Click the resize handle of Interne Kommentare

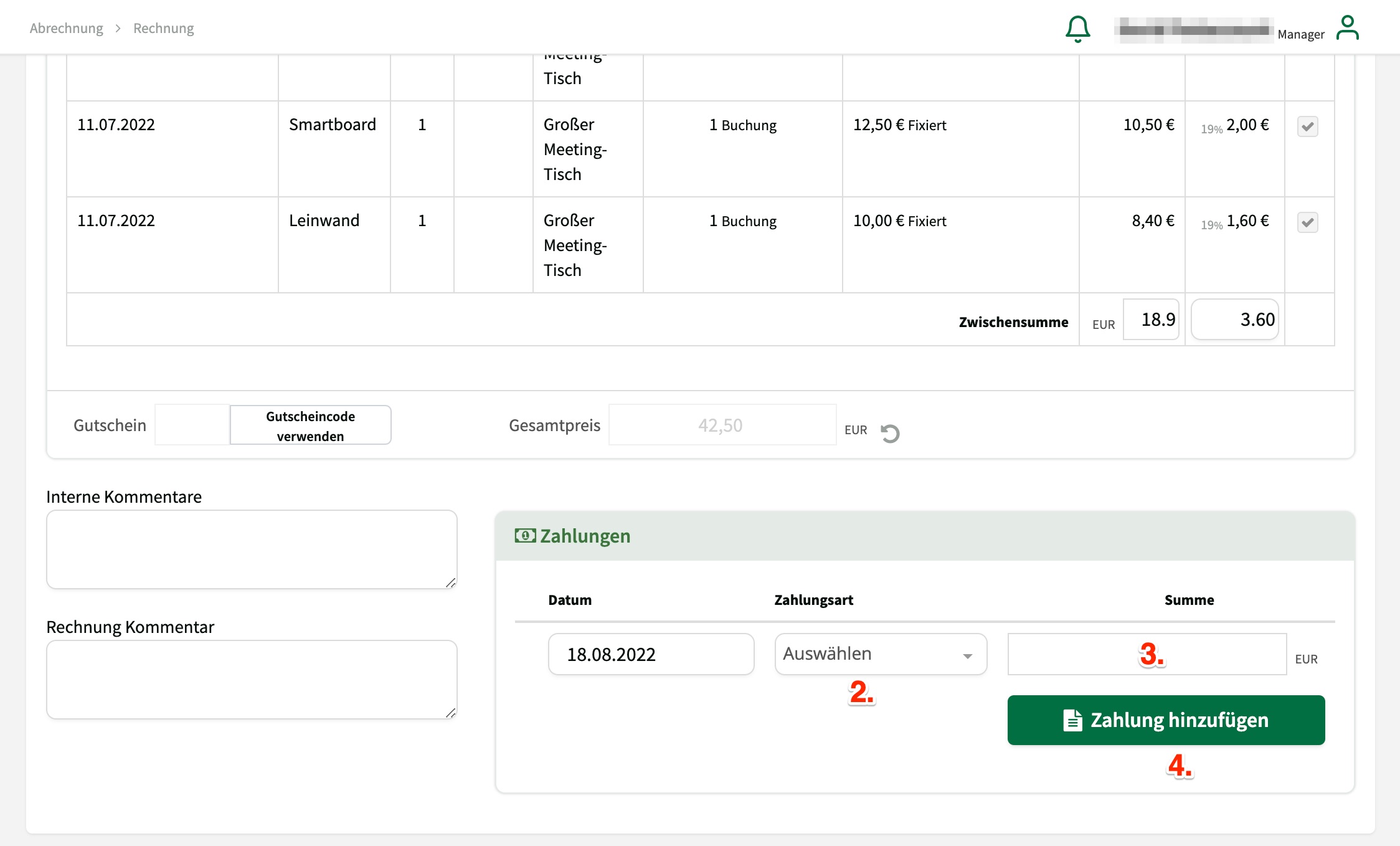[450, 582]
